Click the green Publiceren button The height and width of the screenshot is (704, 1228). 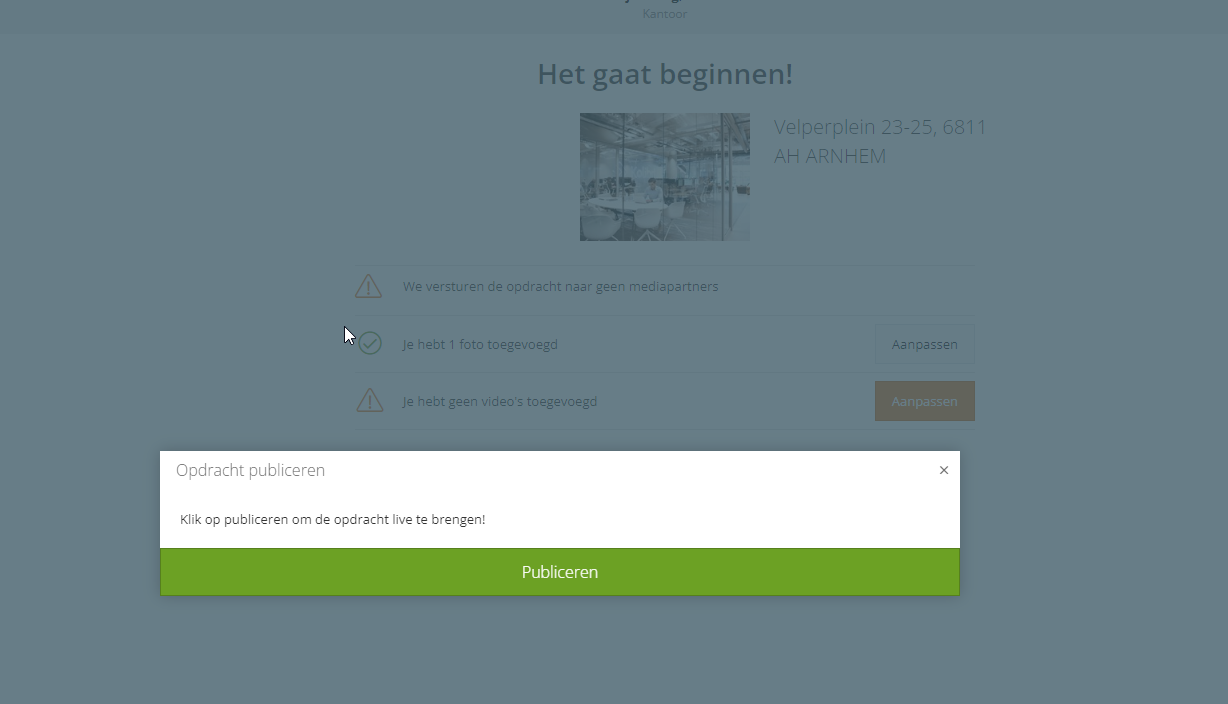(x=560, y=572)
